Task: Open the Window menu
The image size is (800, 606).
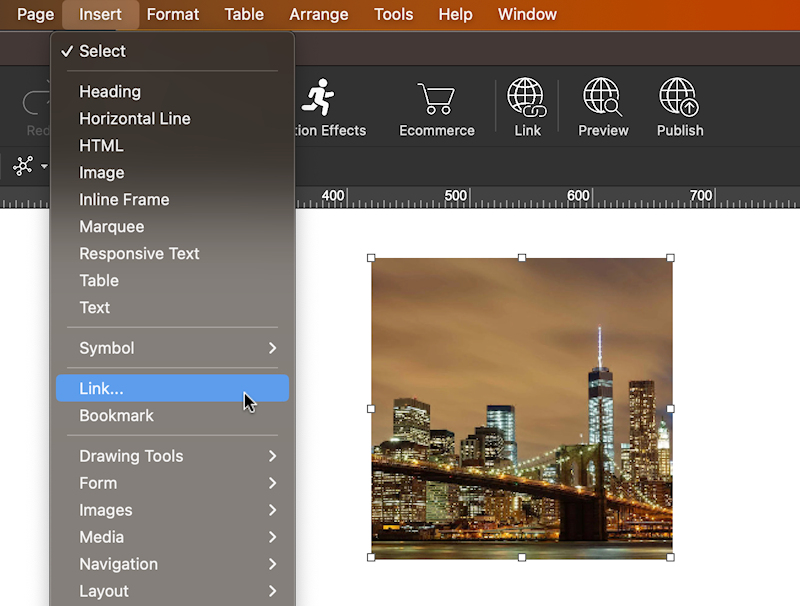Action: (x=527, y=14)
